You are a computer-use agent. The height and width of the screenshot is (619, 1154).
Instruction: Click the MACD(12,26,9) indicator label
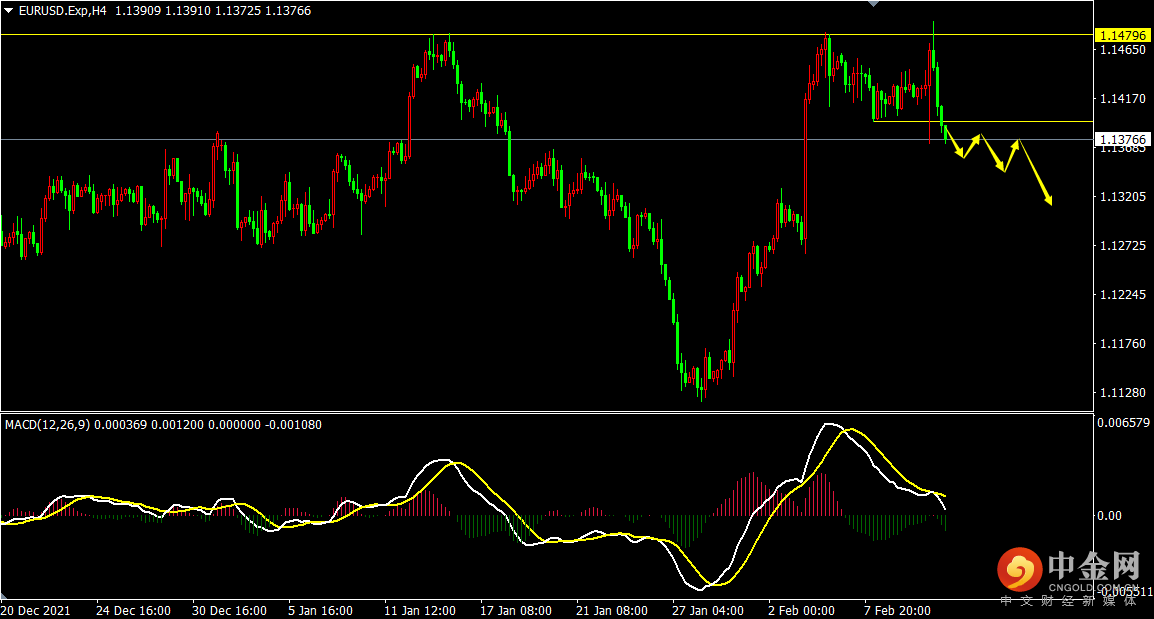(47, 424)
